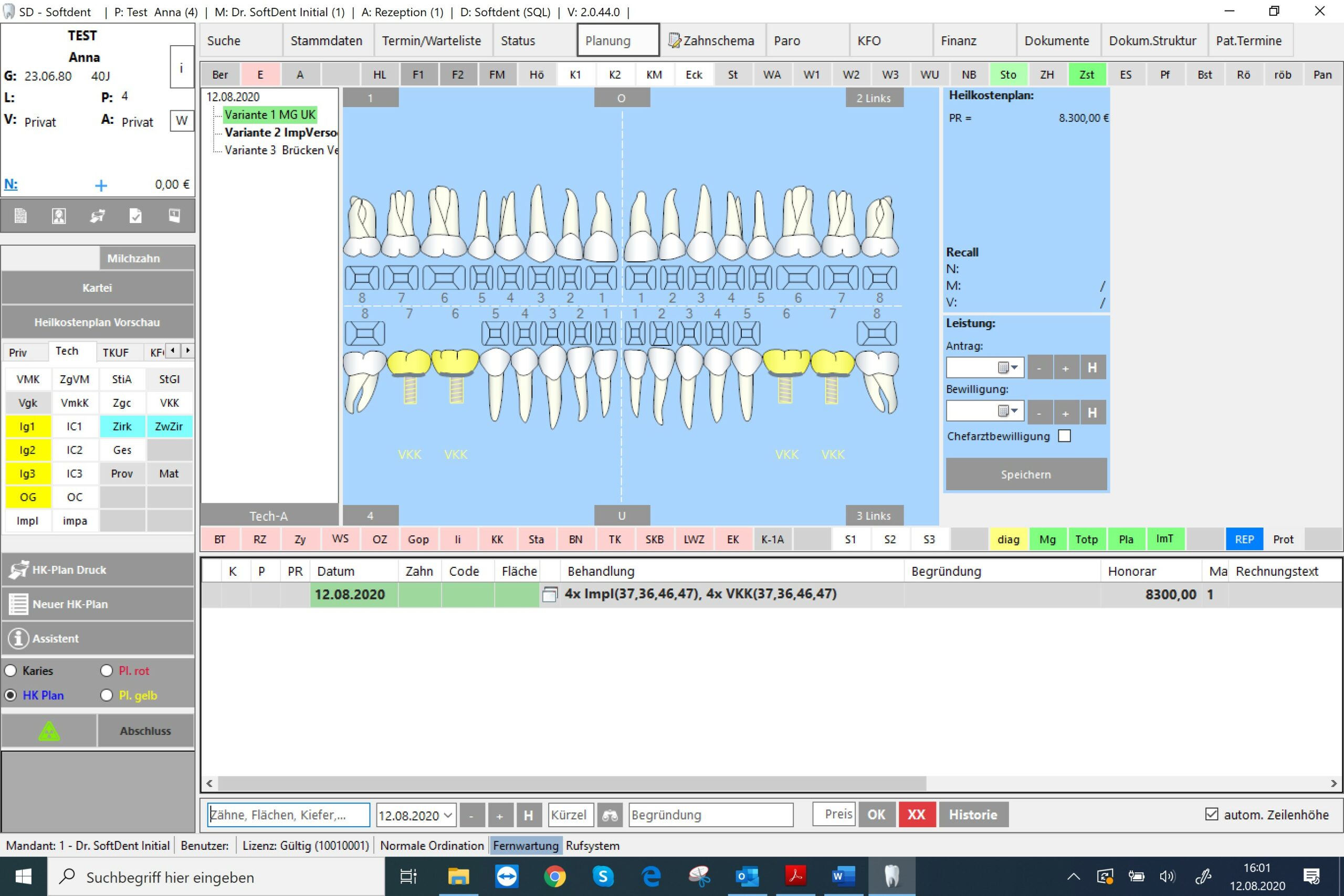Select Variante 2 ImpVerso in plan tree
Viewport: 1344px width, 896px height.
coord(280,133)
